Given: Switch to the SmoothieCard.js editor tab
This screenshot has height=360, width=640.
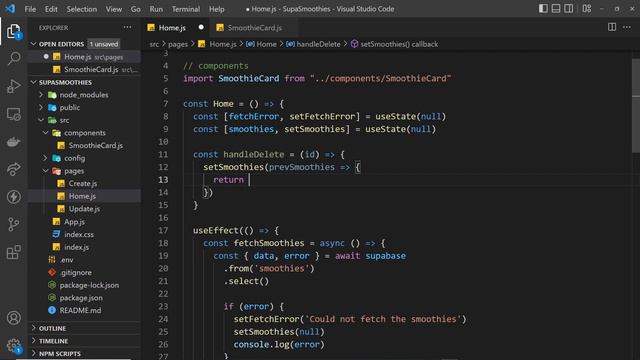Looking at the screenshot, I should pos(254,27).
